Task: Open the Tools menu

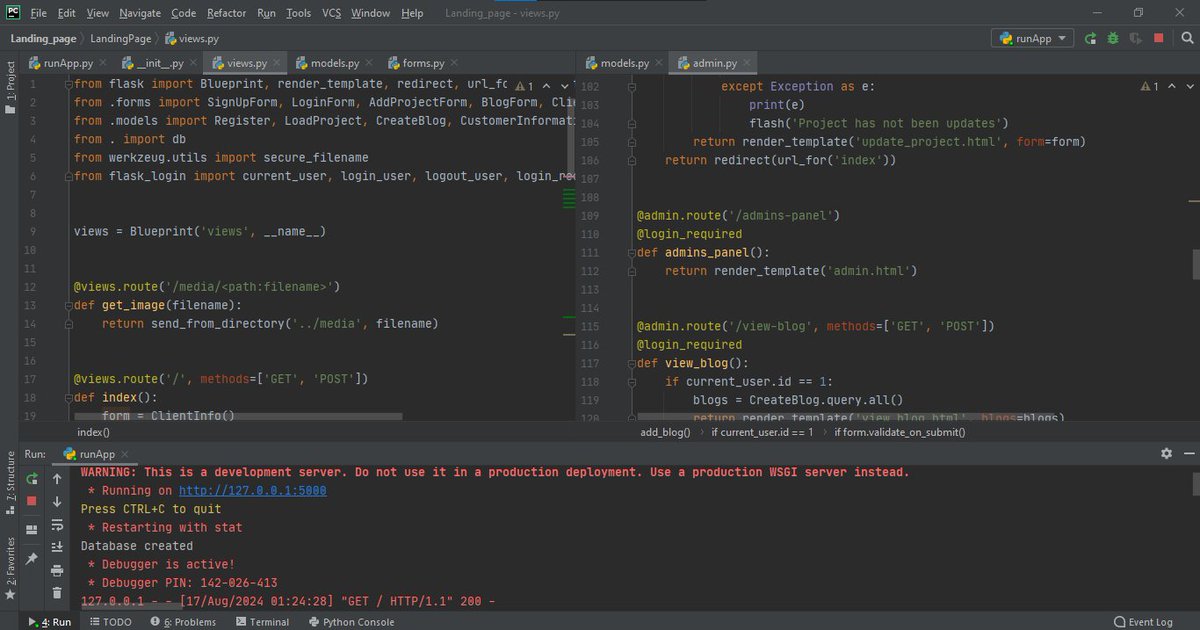Action: pyautogui.click(x=298, y=13)
